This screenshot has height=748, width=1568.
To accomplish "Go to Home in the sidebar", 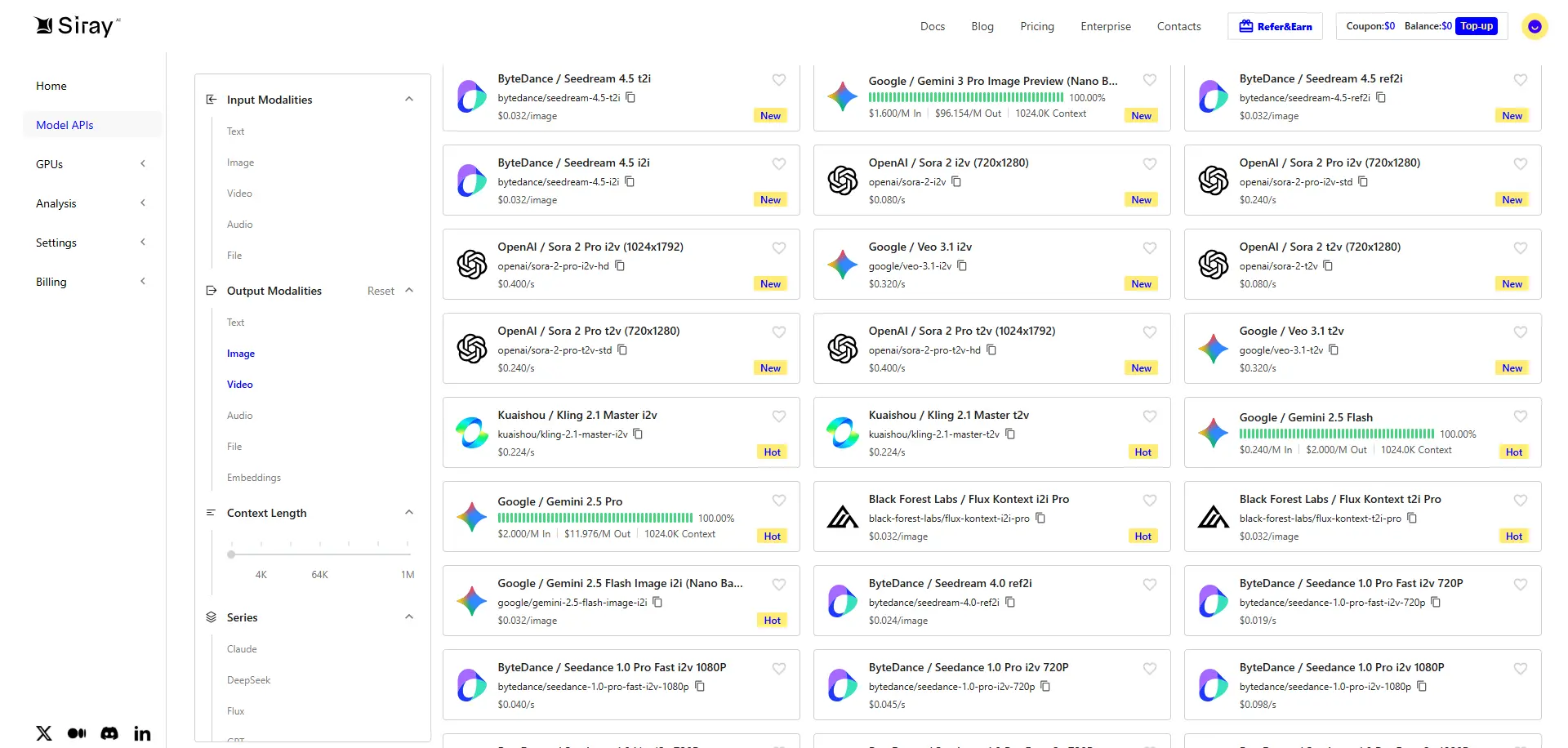I will point(51,86).
